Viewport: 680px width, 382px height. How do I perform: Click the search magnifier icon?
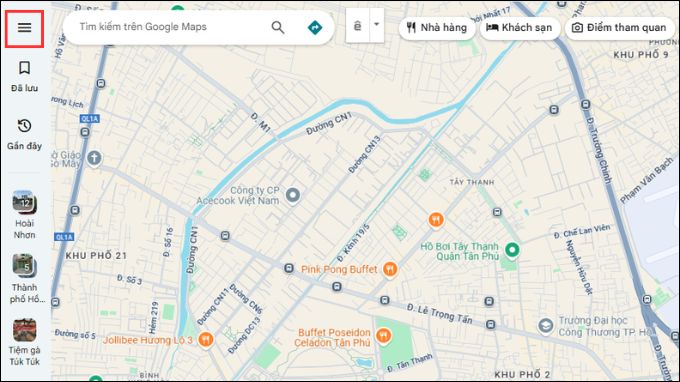click(278, 27)
